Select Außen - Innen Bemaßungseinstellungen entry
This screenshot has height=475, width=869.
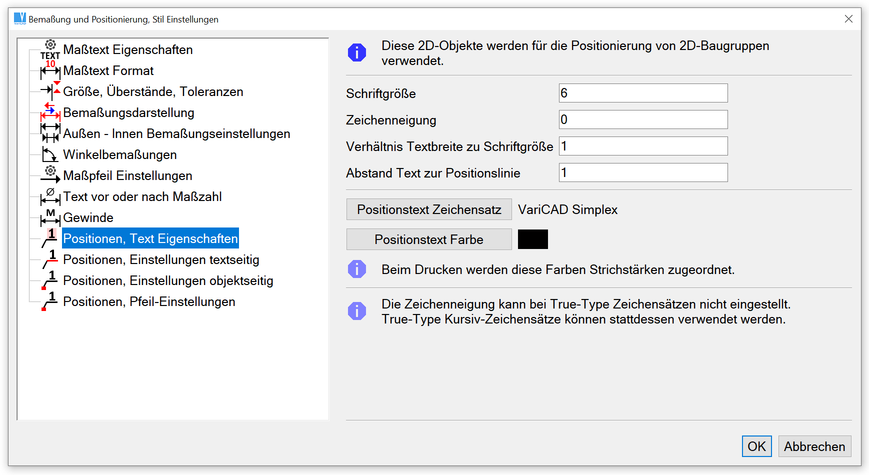tap(176, 134)
